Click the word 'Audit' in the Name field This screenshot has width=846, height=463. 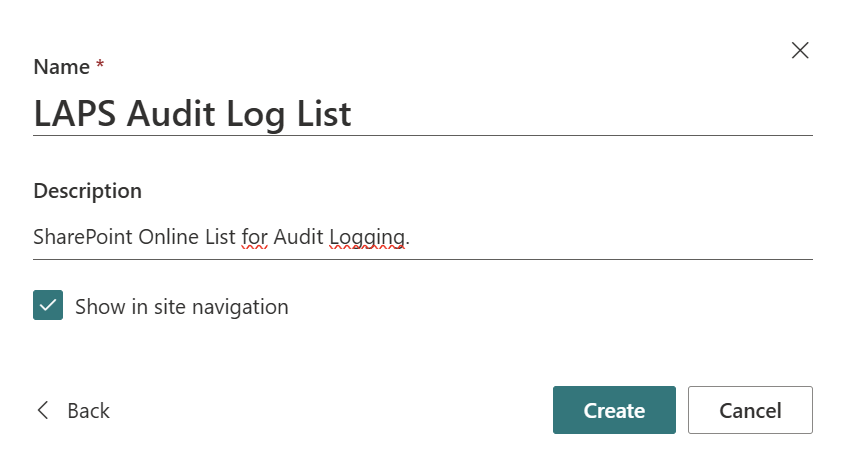pyautogui.click(x=170, y=113)
